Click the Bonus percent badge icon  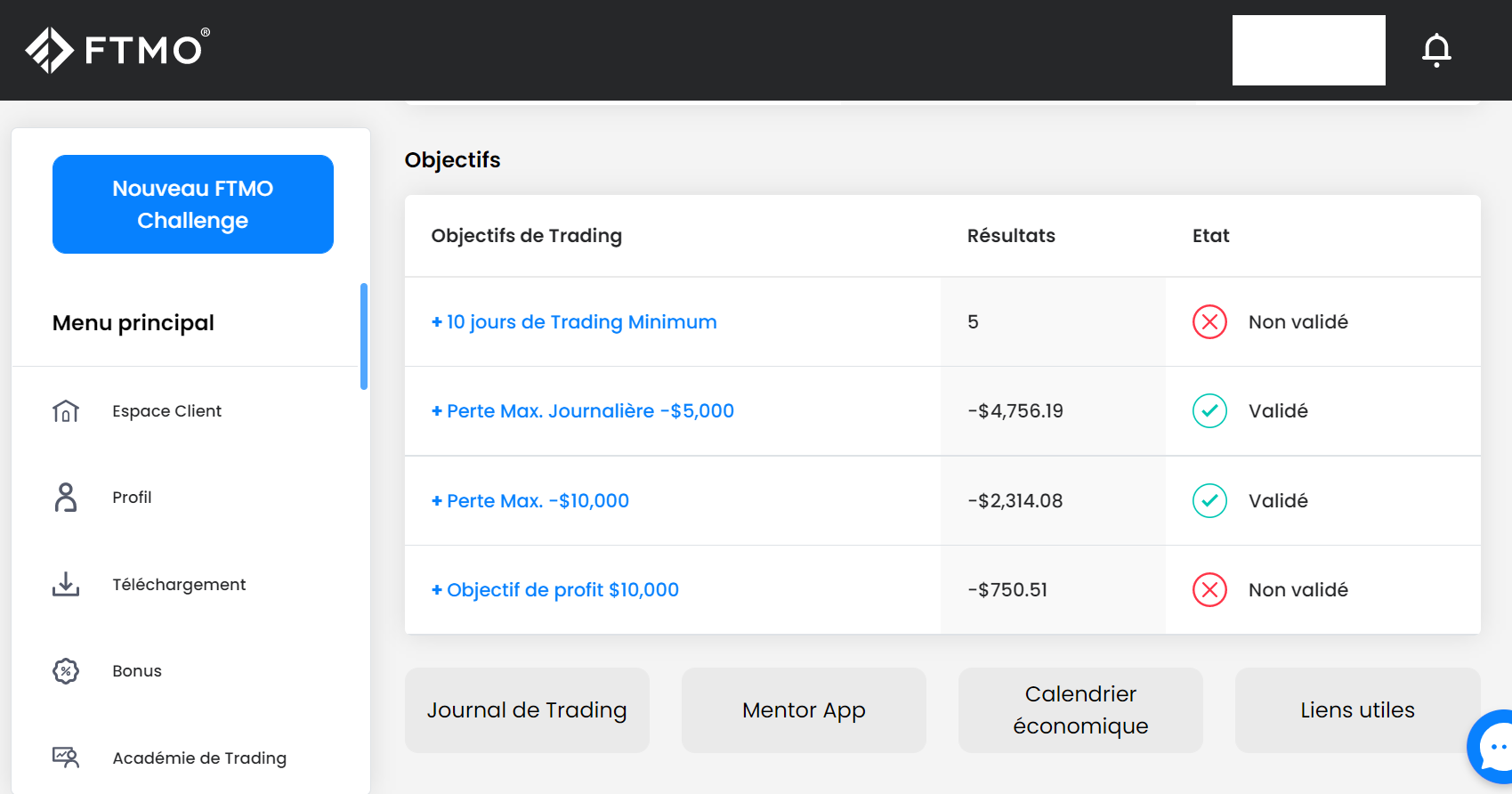click(66, 671)
